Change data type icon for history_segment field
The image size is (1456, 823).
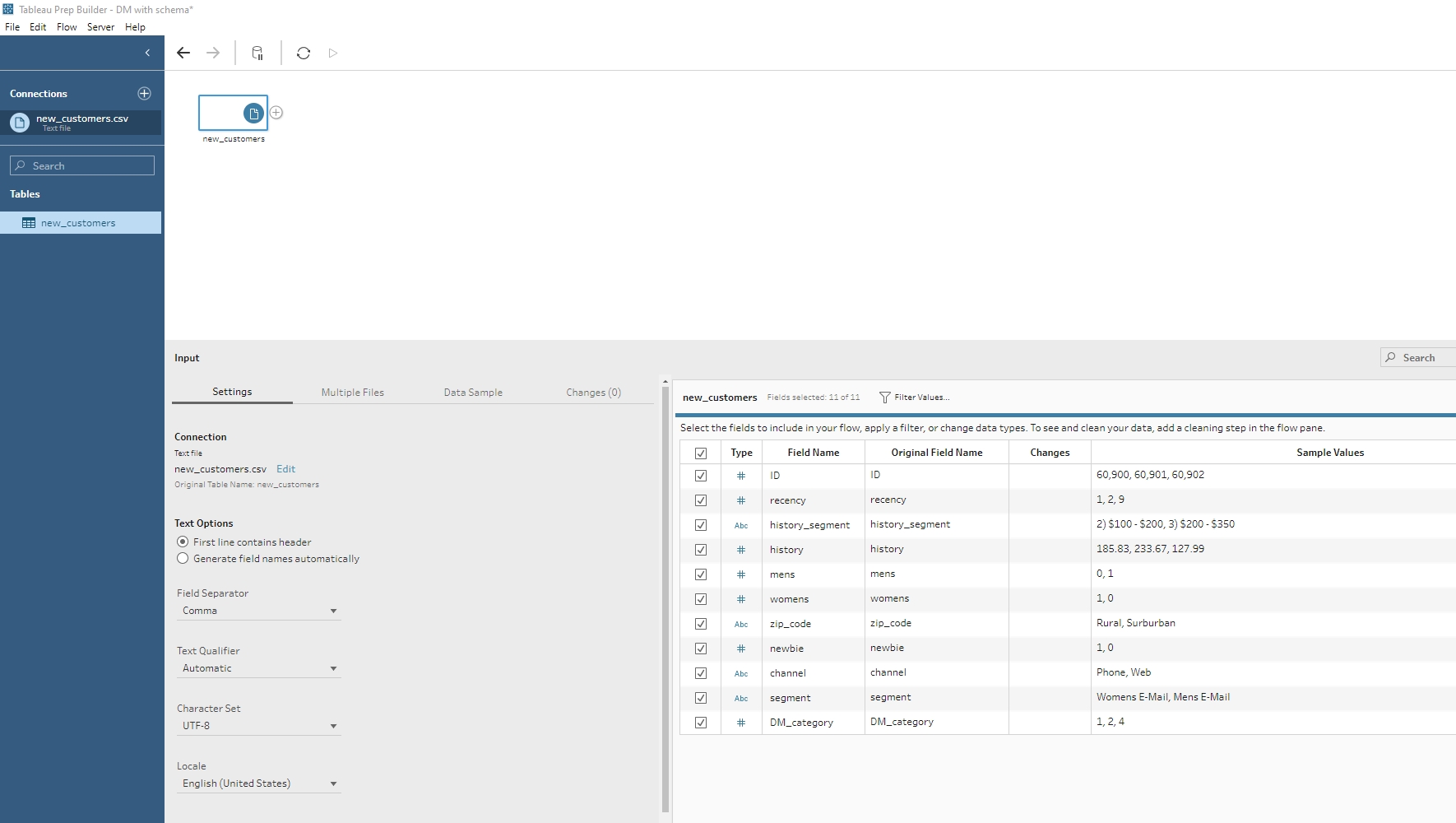click(741, 525)
